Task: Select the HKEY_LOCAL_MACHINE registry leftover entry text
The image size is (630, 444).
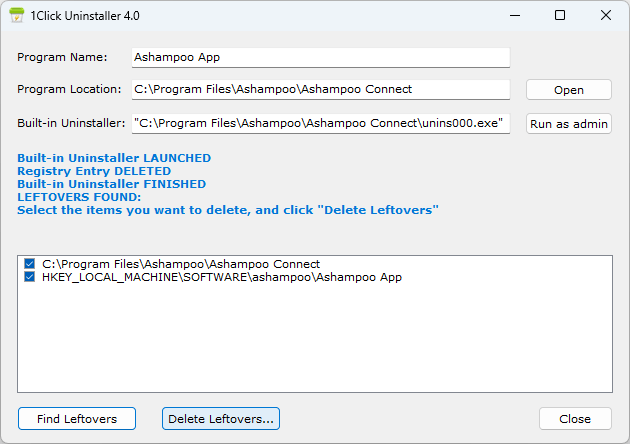Action: tap(222, 277)
